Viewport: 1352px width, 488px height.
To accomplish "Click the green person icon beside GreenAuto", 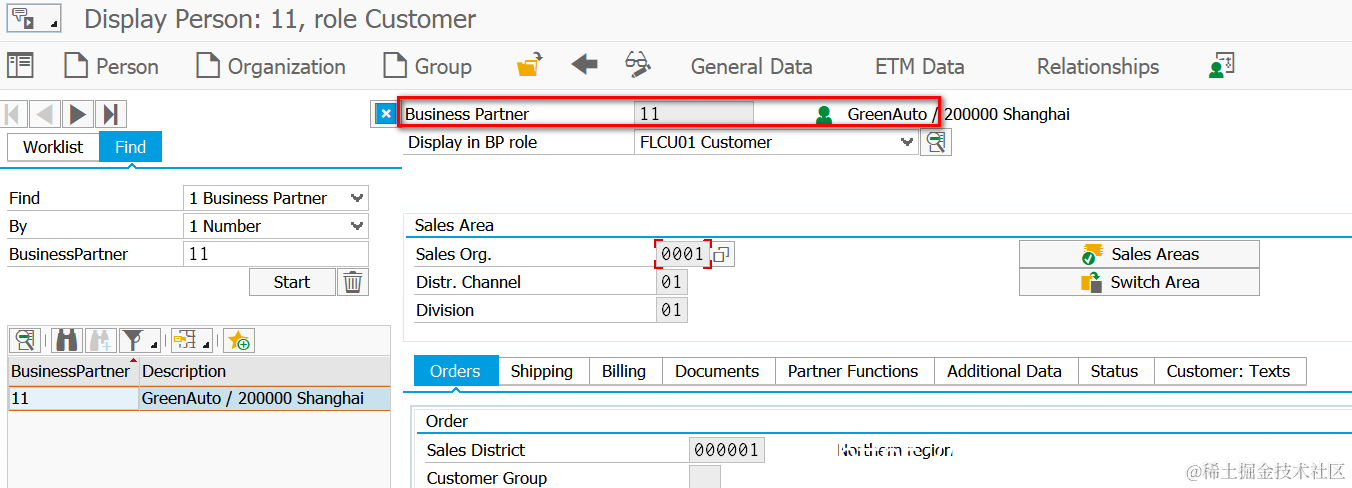I will pyautogui.click(x=824, y=115).
